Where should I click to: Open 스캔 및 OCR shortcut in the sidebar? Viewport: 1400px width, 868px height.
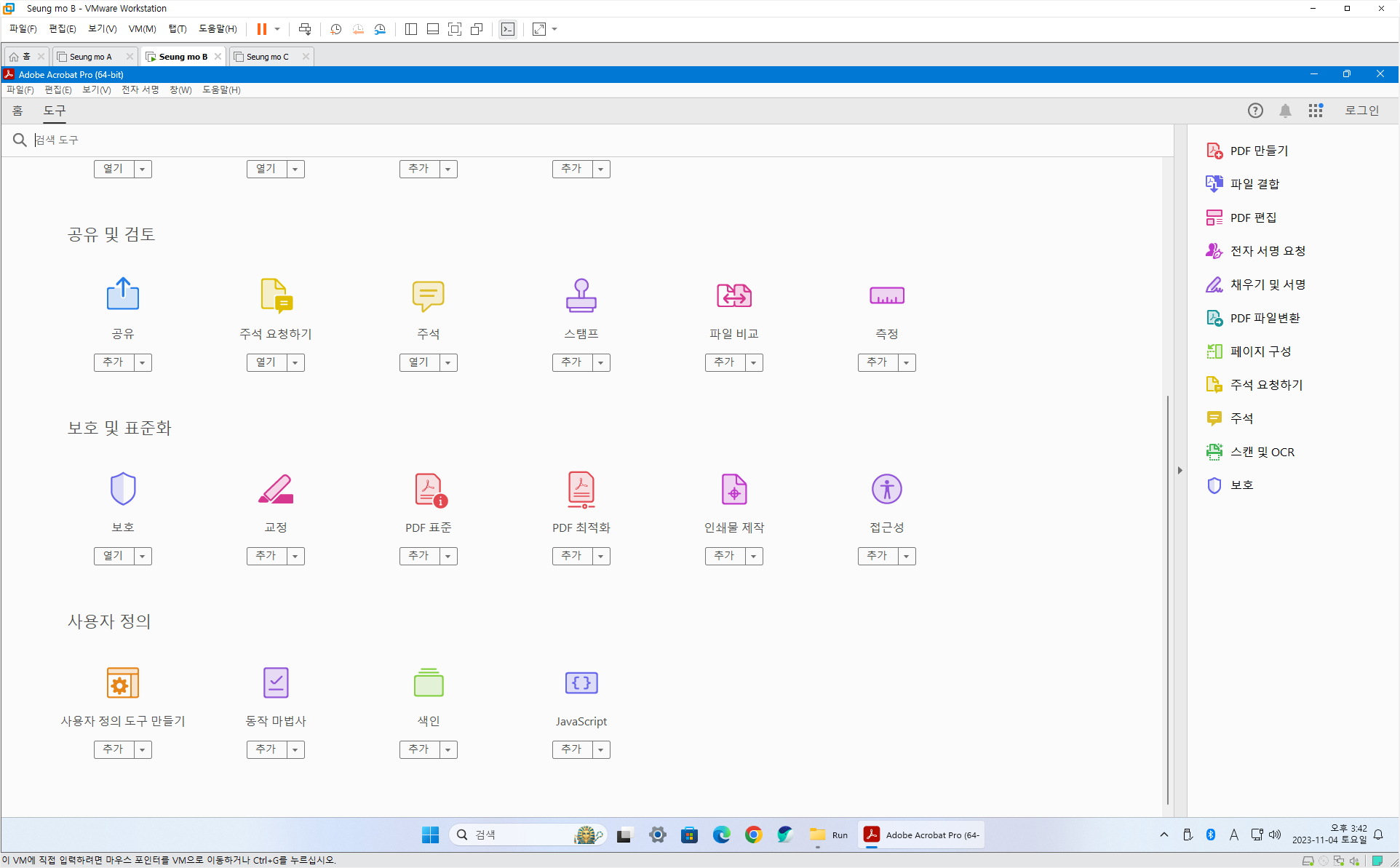tap(1261, 452)
